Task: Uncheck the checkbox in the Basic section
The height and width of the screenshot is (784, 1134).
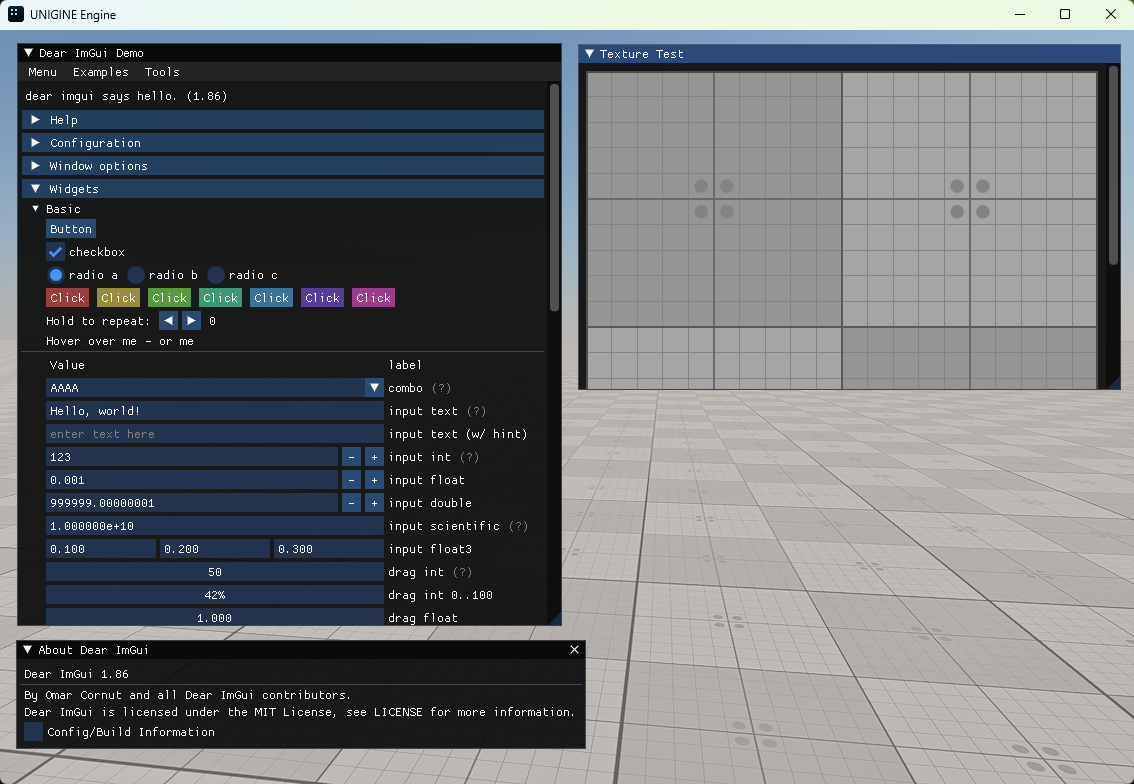Action: (55, 251)
